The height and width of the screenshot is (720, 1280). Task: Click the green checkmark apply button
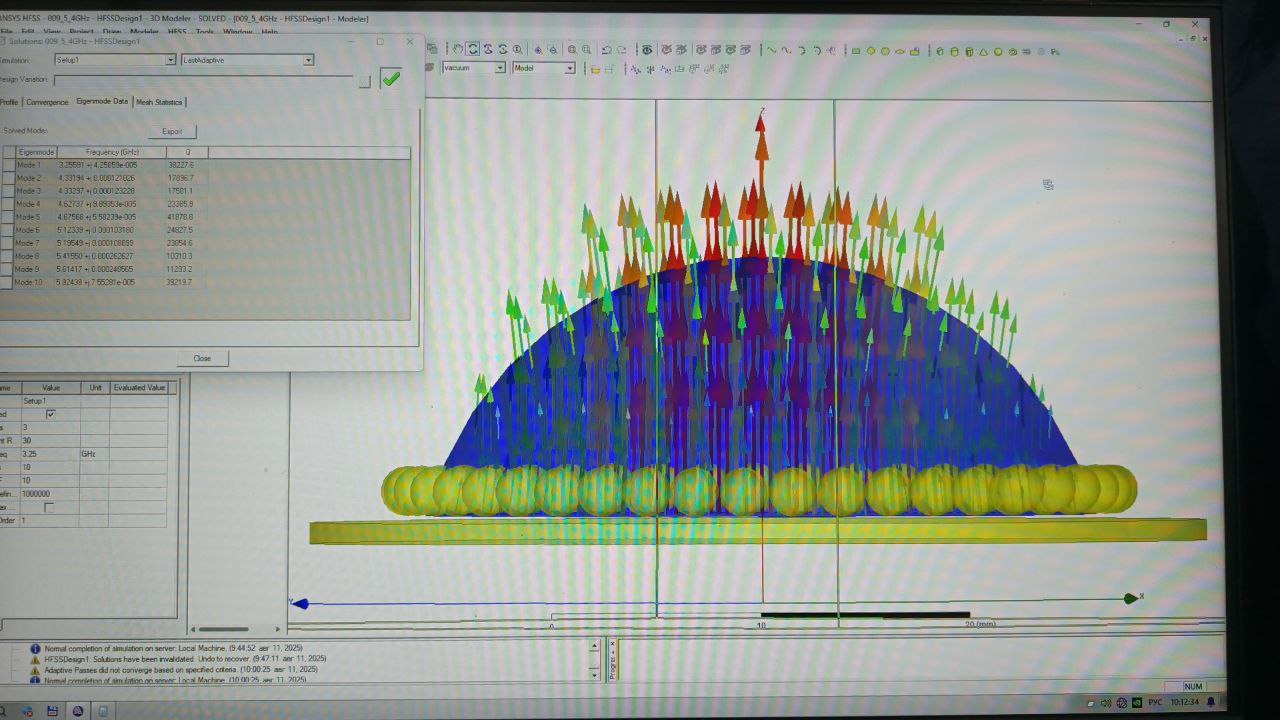coord(391,79)
